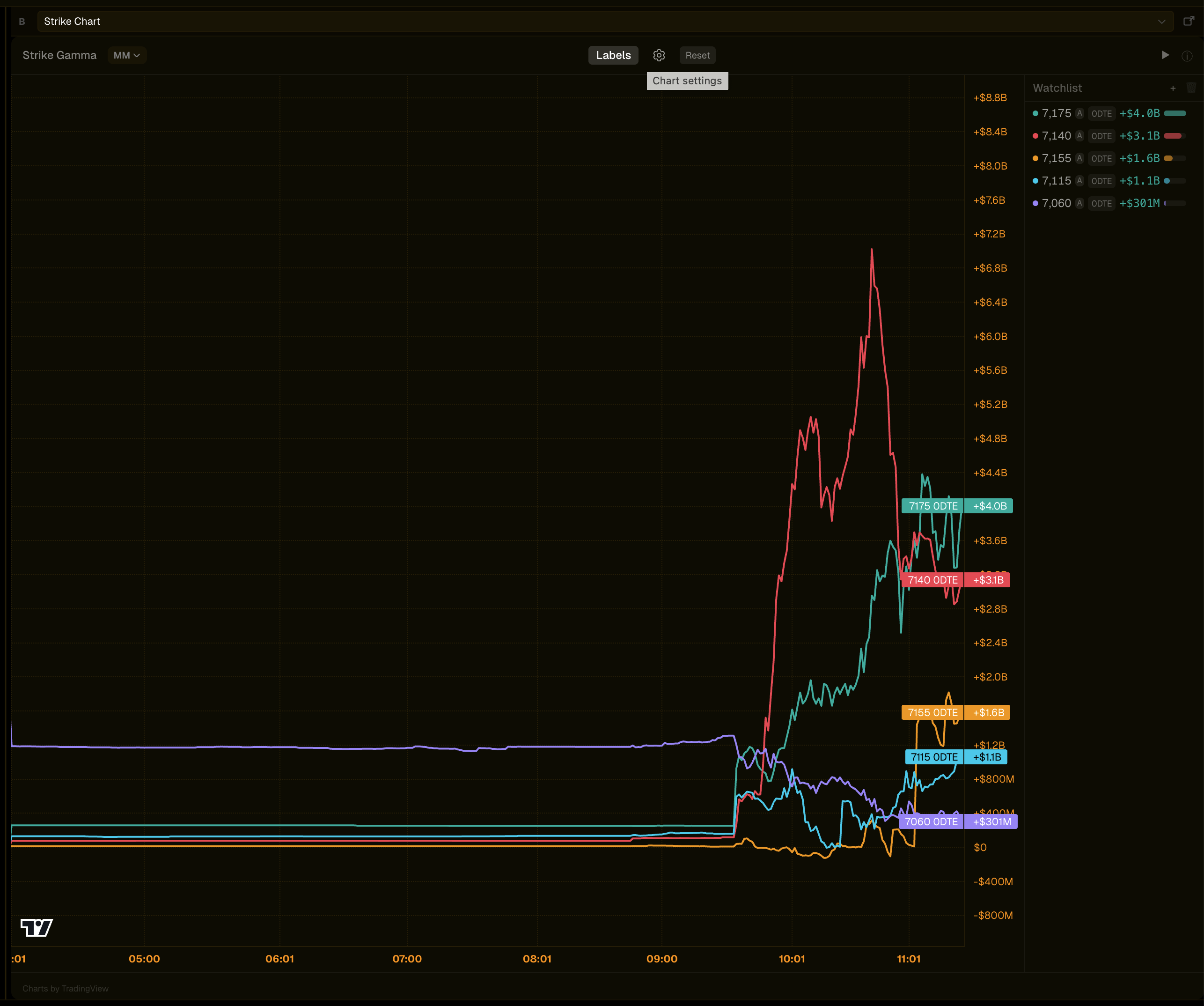Click the 0DTE tag on the 7,115 row
Image resolution: width=1204 pixels, height=1006 pixels.
coord(1101,181)
